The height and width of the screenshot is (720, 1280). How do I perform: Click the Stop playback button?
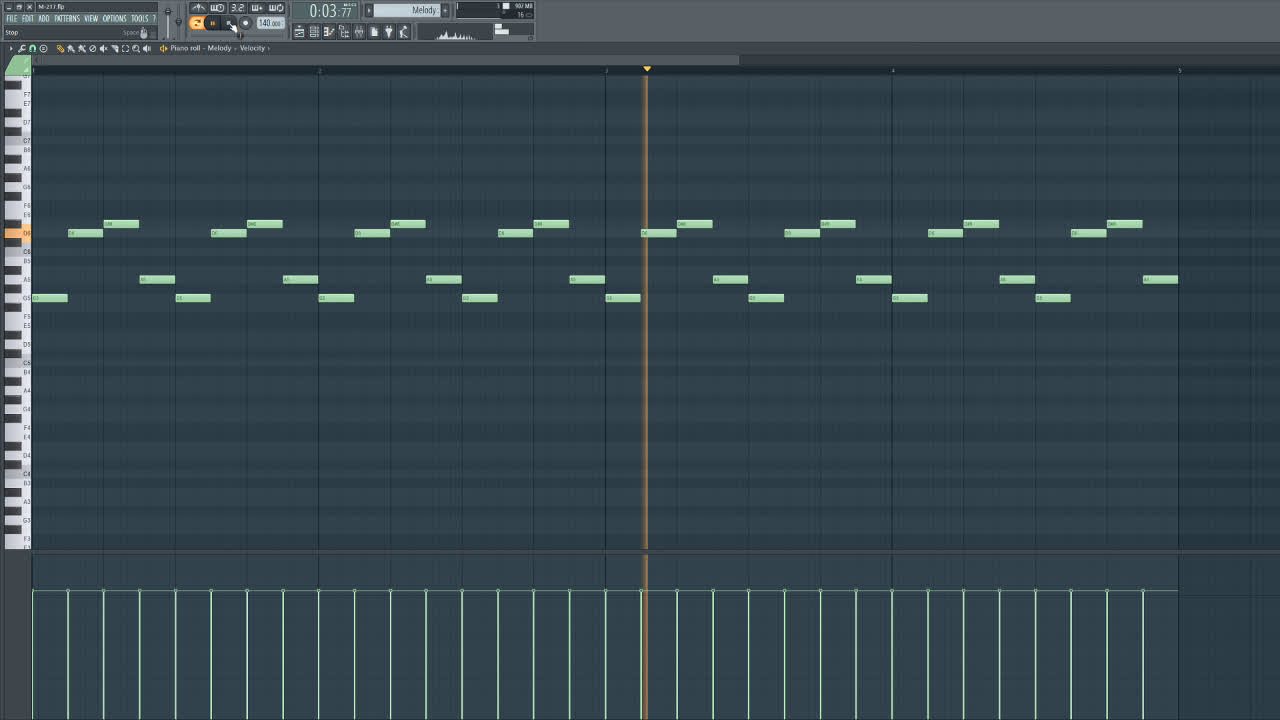[229, 23]
